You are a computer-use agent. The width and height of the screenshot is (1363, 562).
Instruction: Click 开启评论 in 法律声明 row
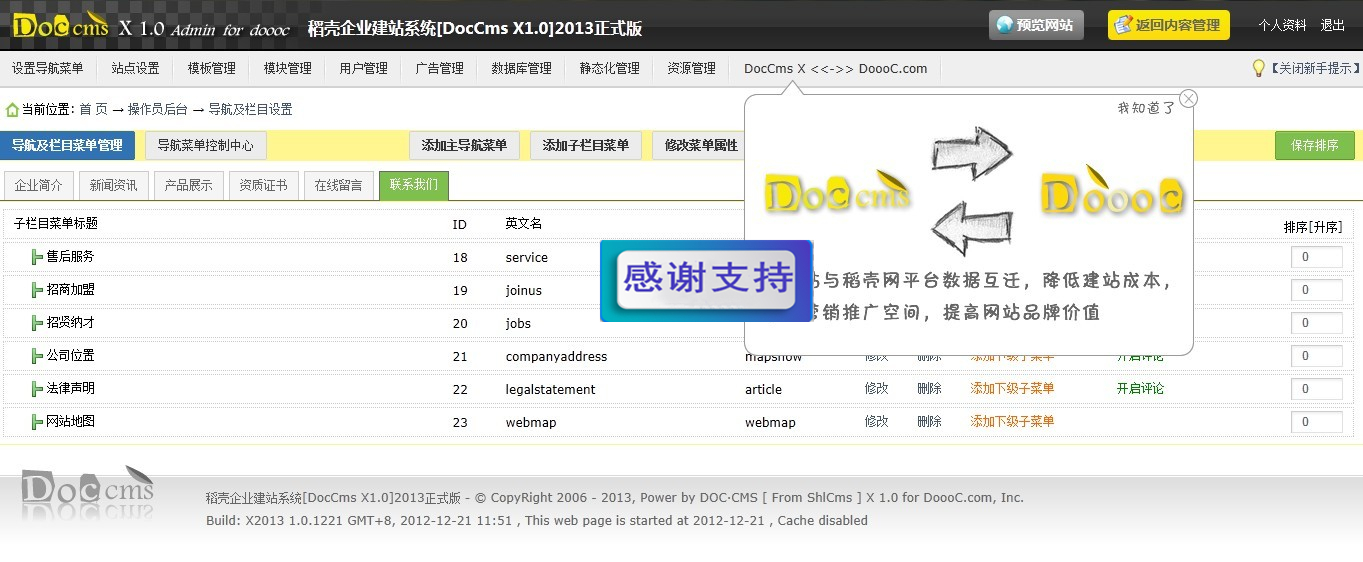pyautogui.click(x=1140, y=388)
